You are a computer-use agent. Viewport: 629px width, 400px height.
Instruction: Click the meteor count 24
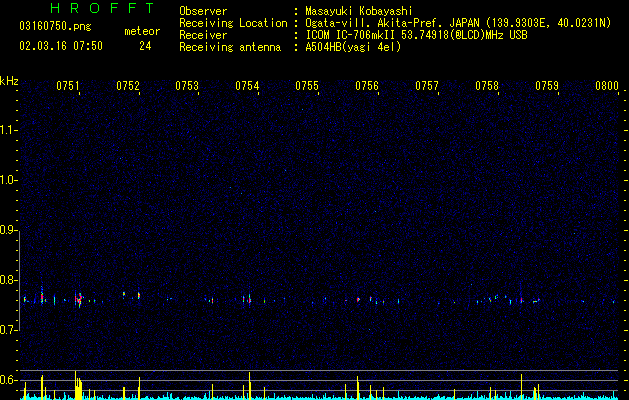[145, 46]
